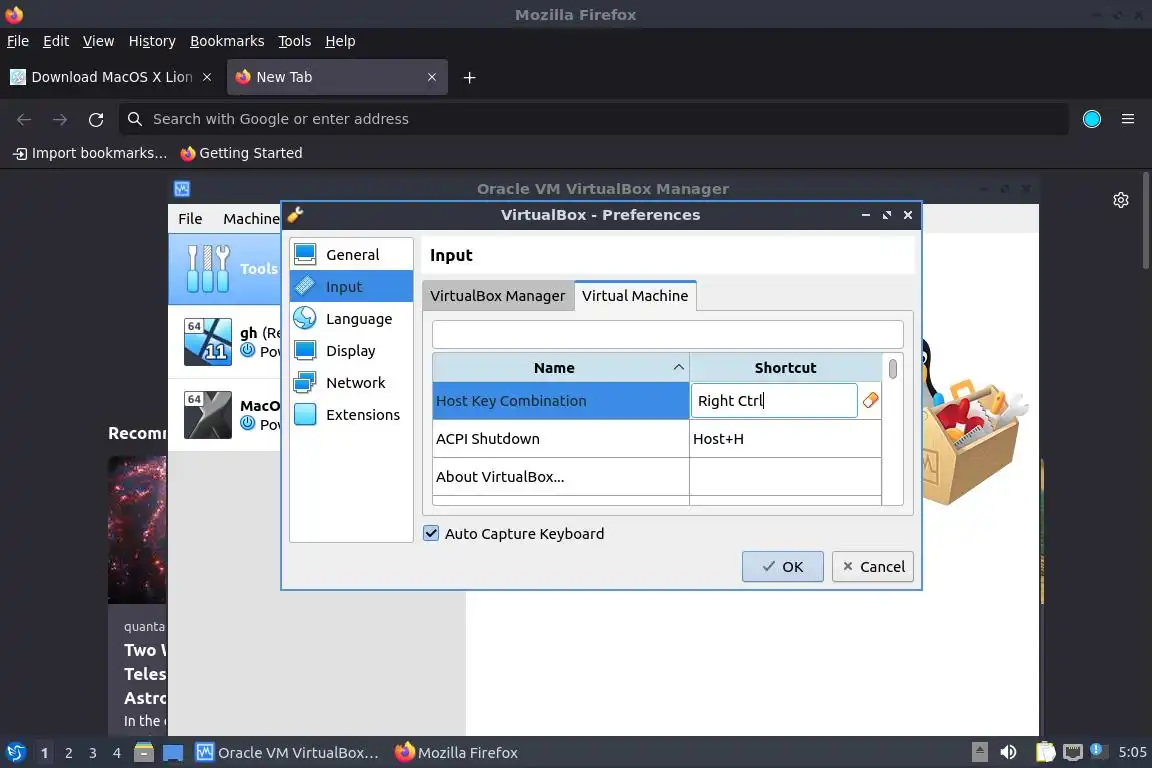The height and width of the screenshot is (768, 1152).
Task: Close the Download MacOS X Lion tab
Action: point(207,77)
